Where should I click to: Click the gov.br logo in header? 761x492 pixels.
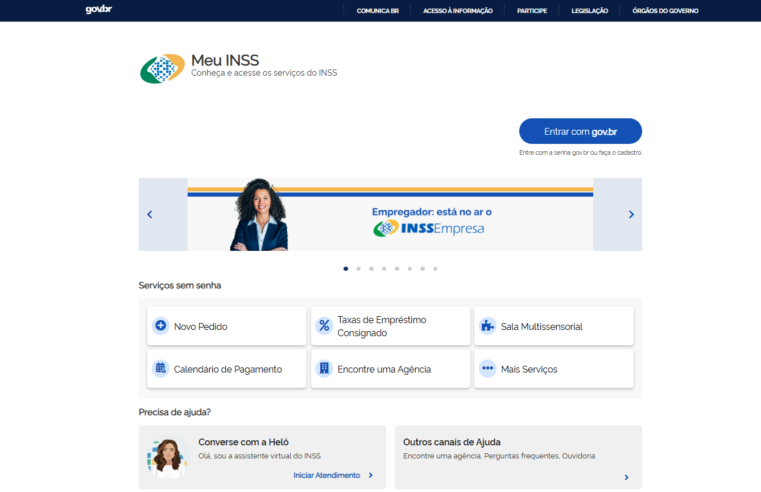coord(99,9)
